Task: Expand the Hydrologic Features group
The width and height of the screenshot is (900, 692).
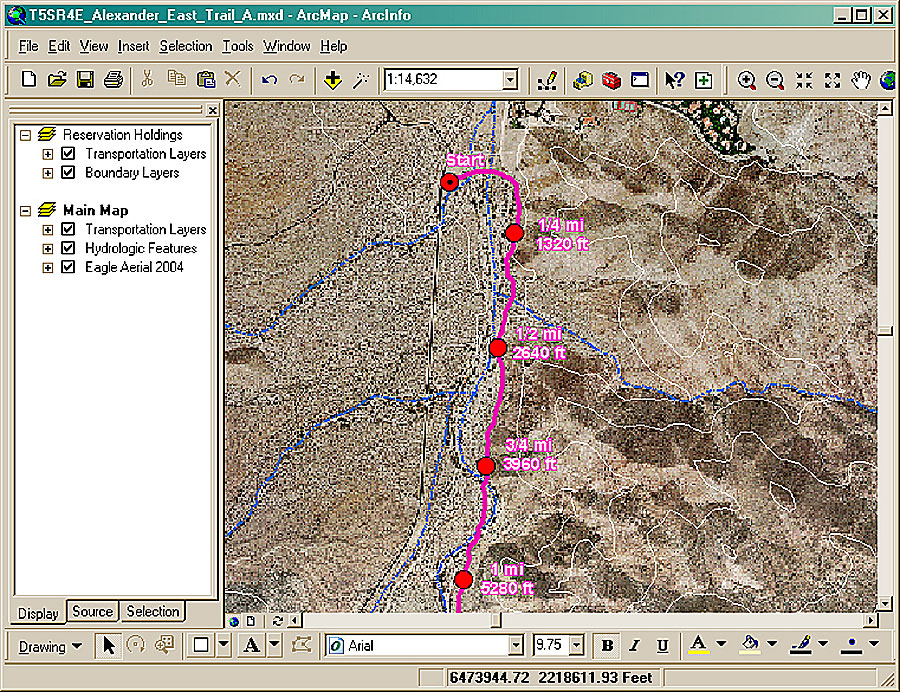Action: [x=48, y=248]
